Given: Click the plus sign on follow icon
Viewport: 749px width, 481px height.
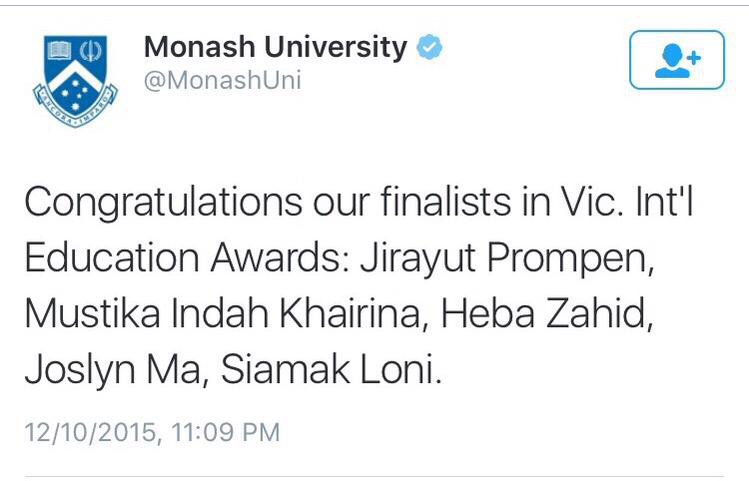Looking at the screenshot, I should click(694, 58).
